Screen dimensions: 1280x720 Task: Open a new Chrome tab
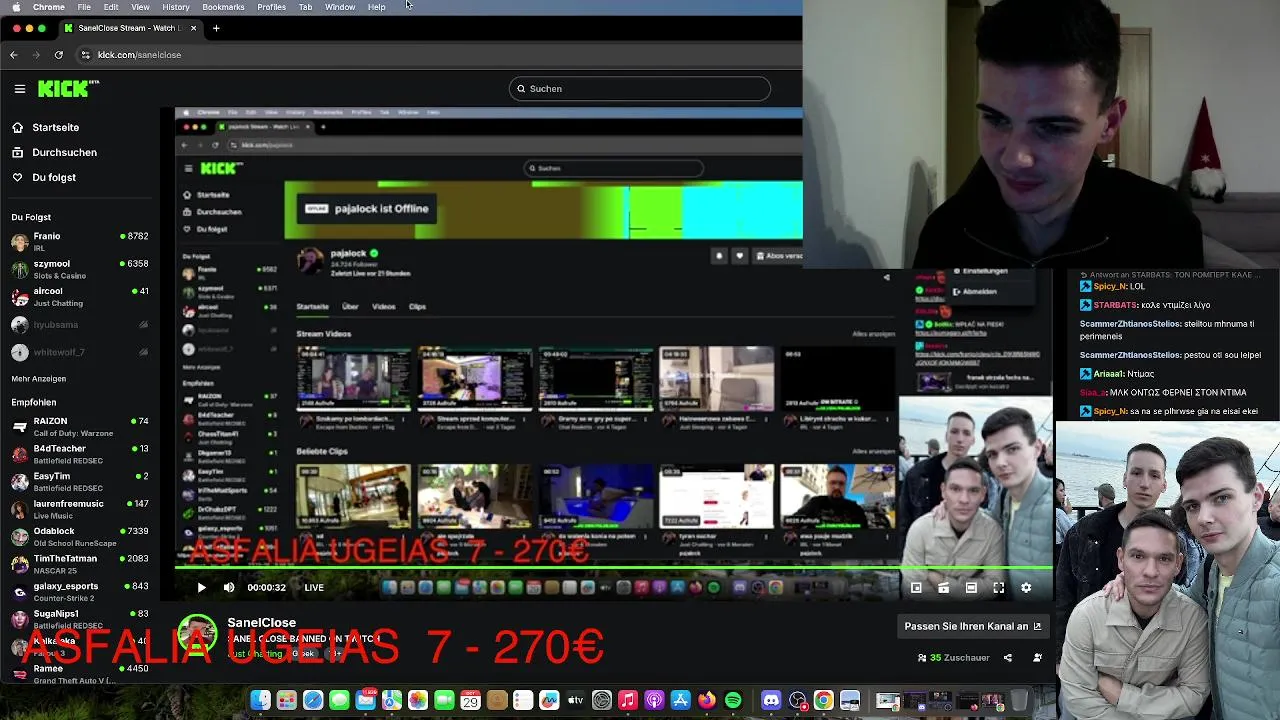[x=216, y=28]
